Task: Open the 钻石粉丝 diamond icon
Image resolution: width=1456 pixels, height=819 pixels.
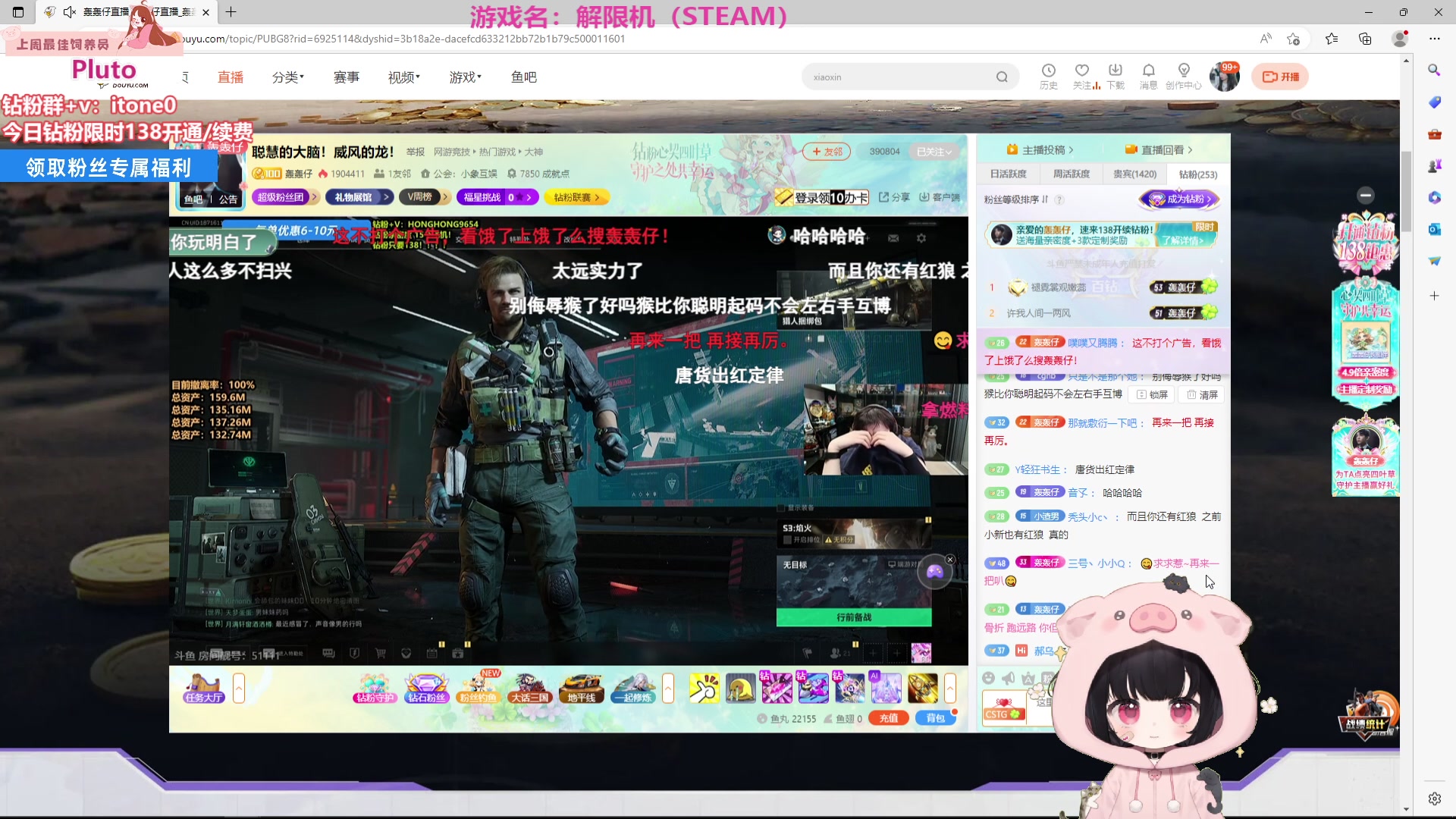Action: (426, 689)
